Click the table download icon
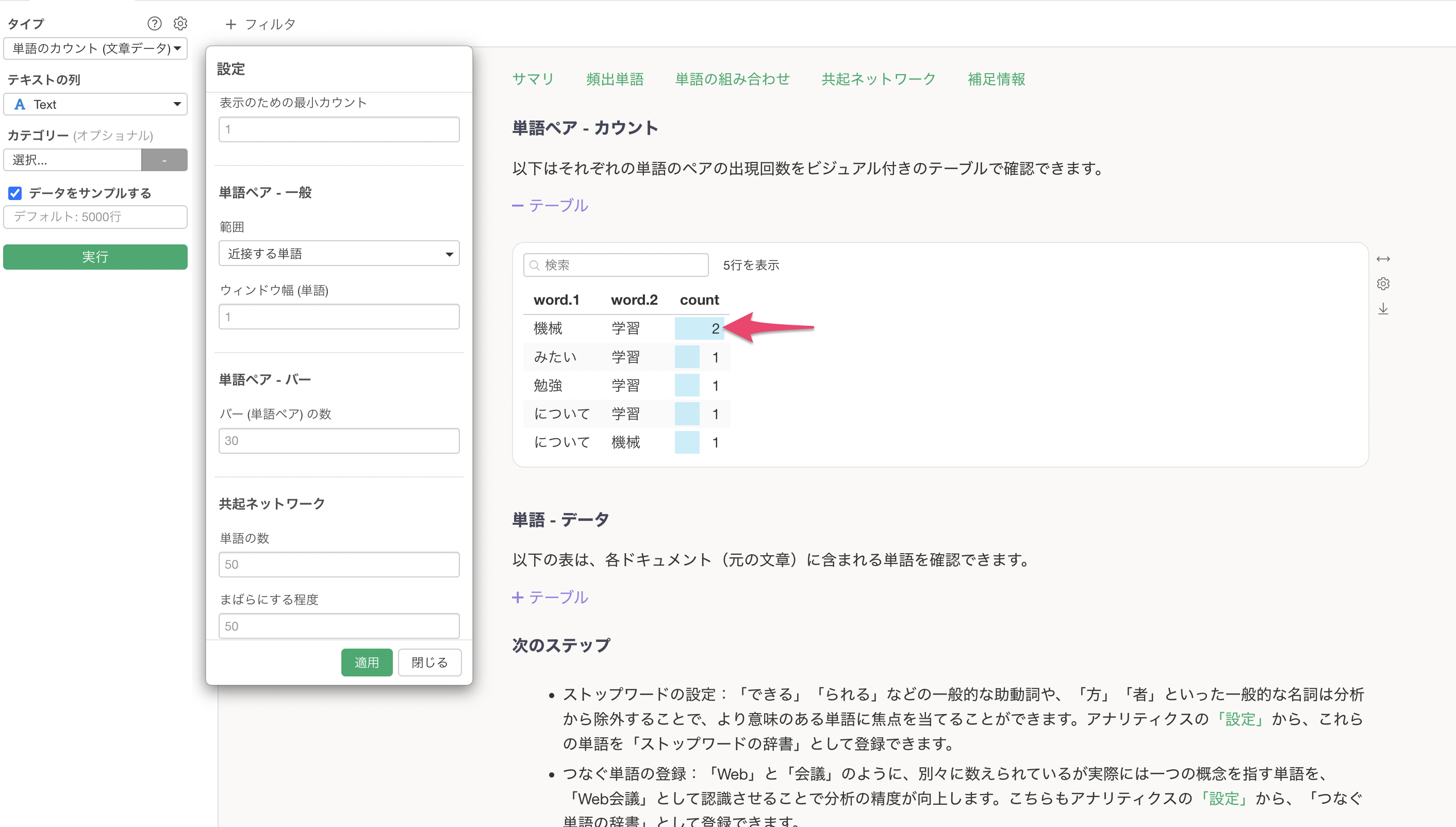1456x827 pixels. pyautogui.click(x=1383, y=308)
